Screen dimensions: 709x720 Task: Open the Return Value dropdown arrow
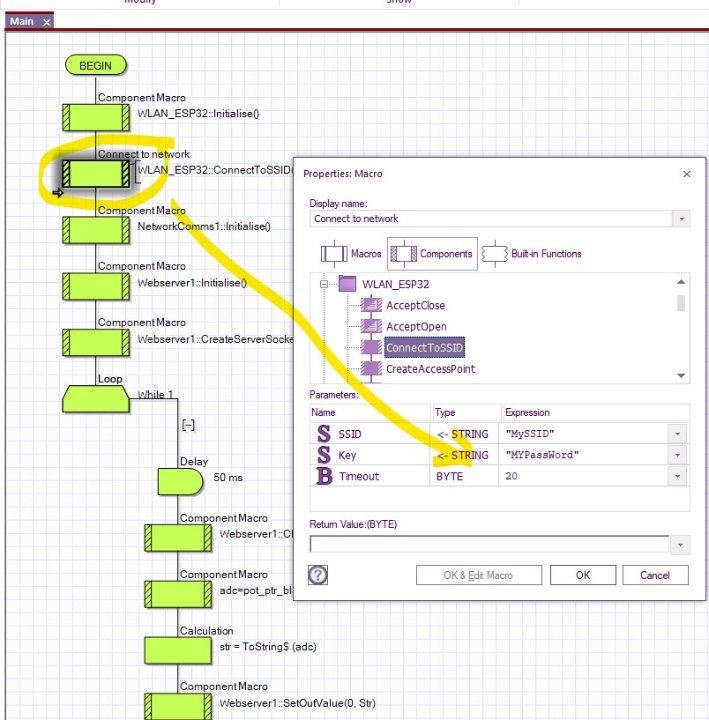679,544
